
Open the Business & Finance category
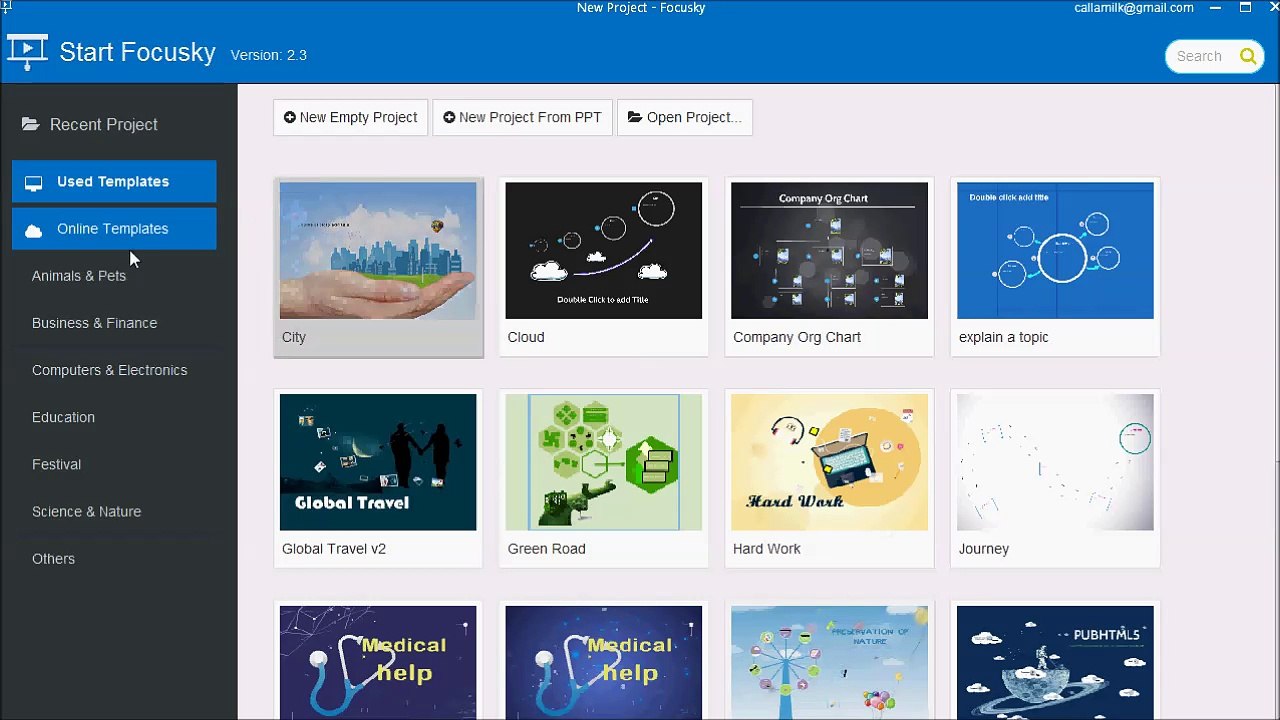pyautogui.click(x=94, y=323)
